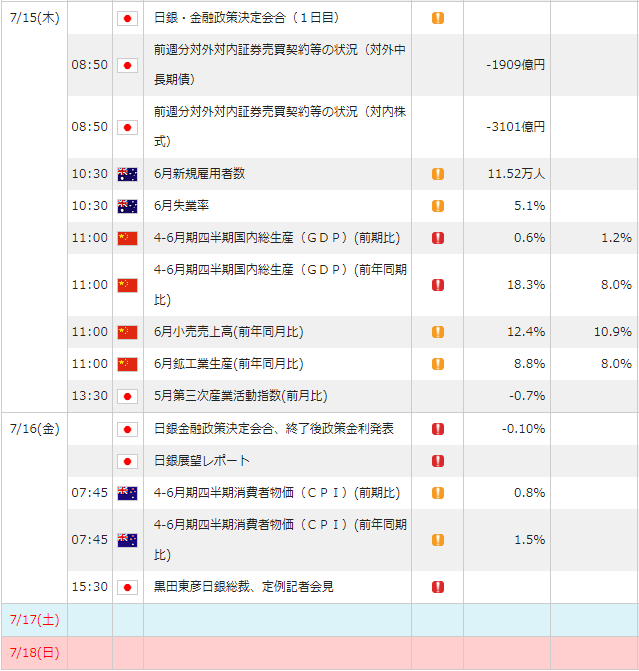The height and width of the screenshot is (671, 639).
Task: Click the event 前週分対外対内証券売買契約等の状況（対内株式）
Action: 280,127
